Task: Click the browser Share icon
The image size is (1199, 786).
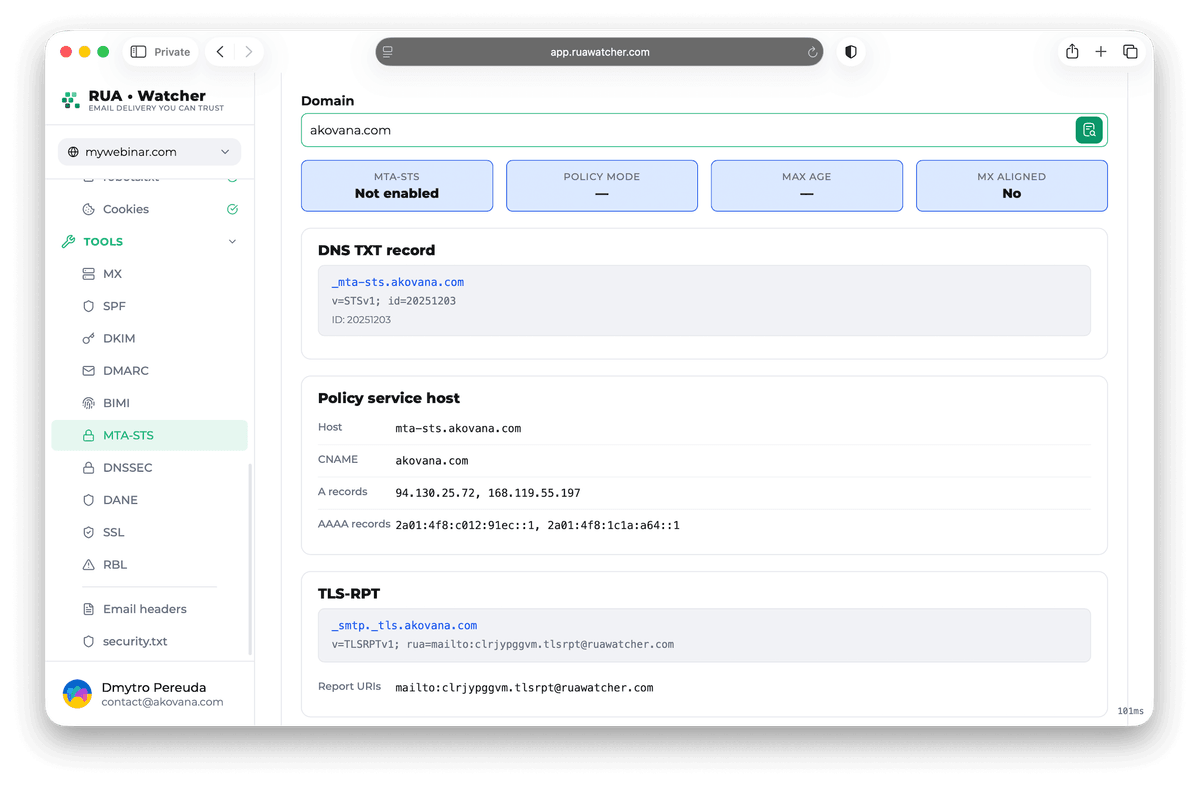Action: [x=1072, y=52]
